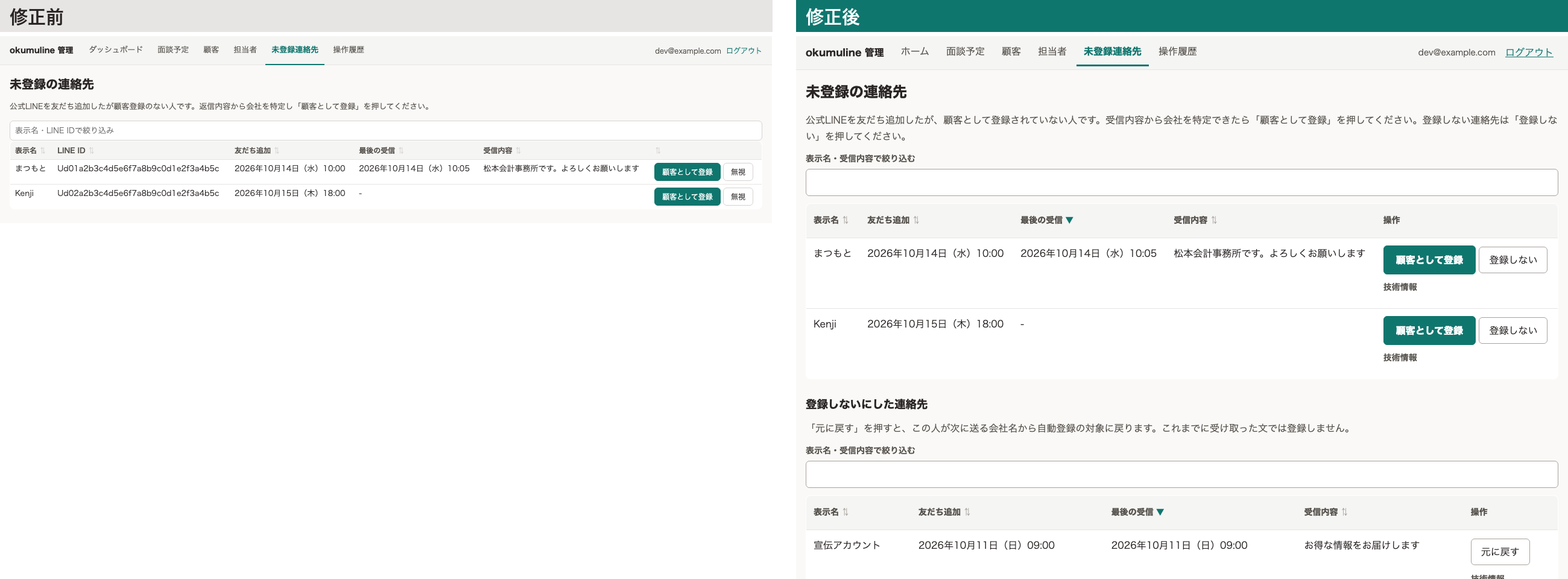The height and width of the screenshot is (579, 1568).
Task: Click 無視 for まつもと in 修正前
Action: click(738, 172)
